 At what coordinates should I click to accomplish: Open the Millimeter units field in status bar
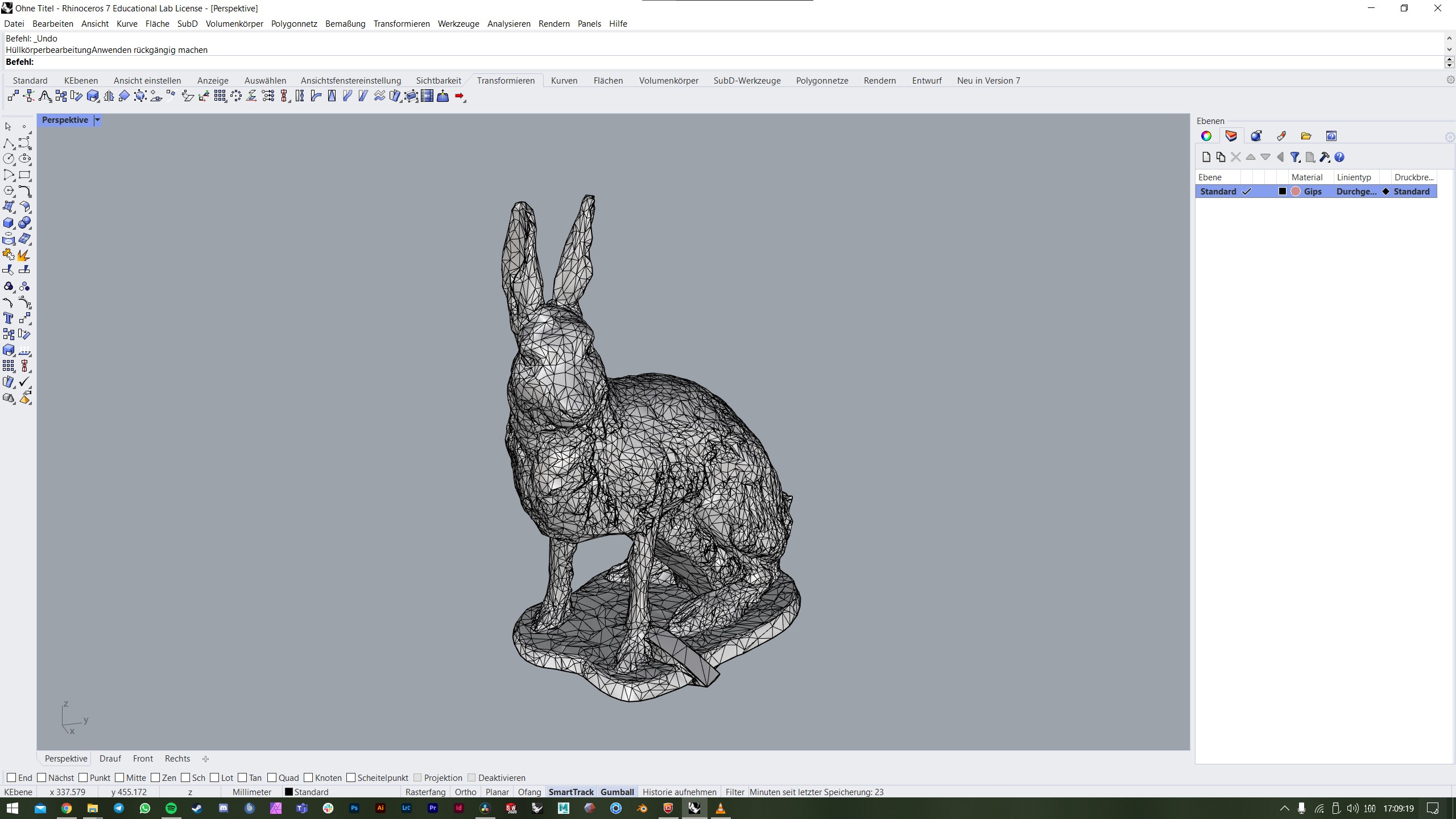(x=252, y=792)
